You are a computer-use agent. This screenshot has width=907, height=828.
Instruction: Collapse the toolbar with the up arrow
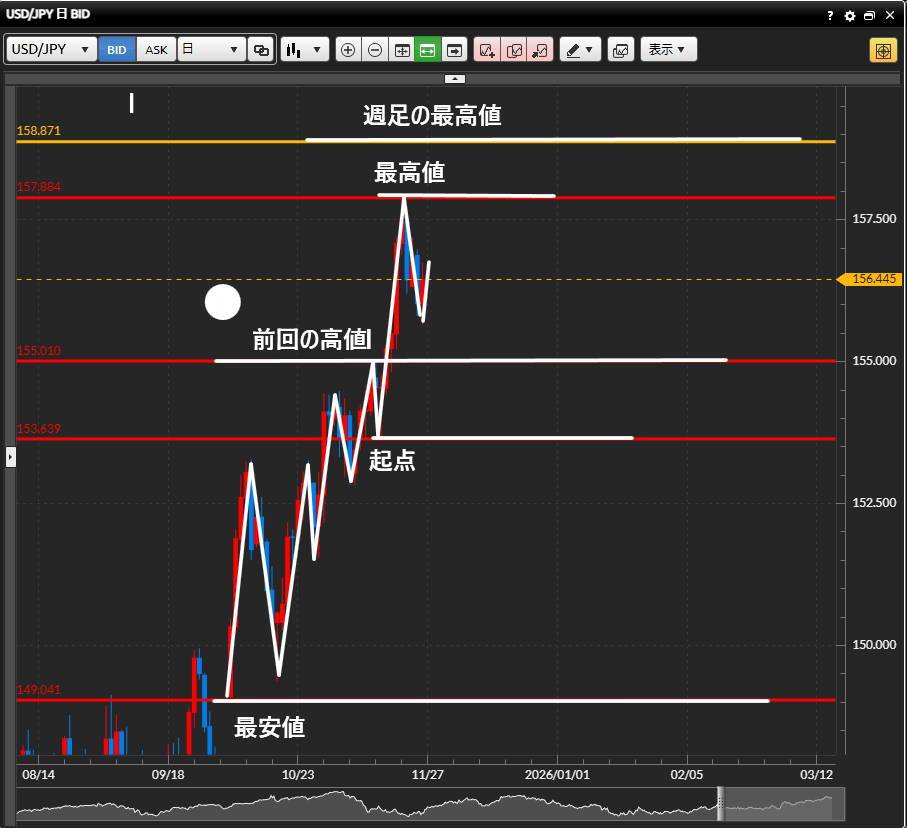click(x=454, y=77)
